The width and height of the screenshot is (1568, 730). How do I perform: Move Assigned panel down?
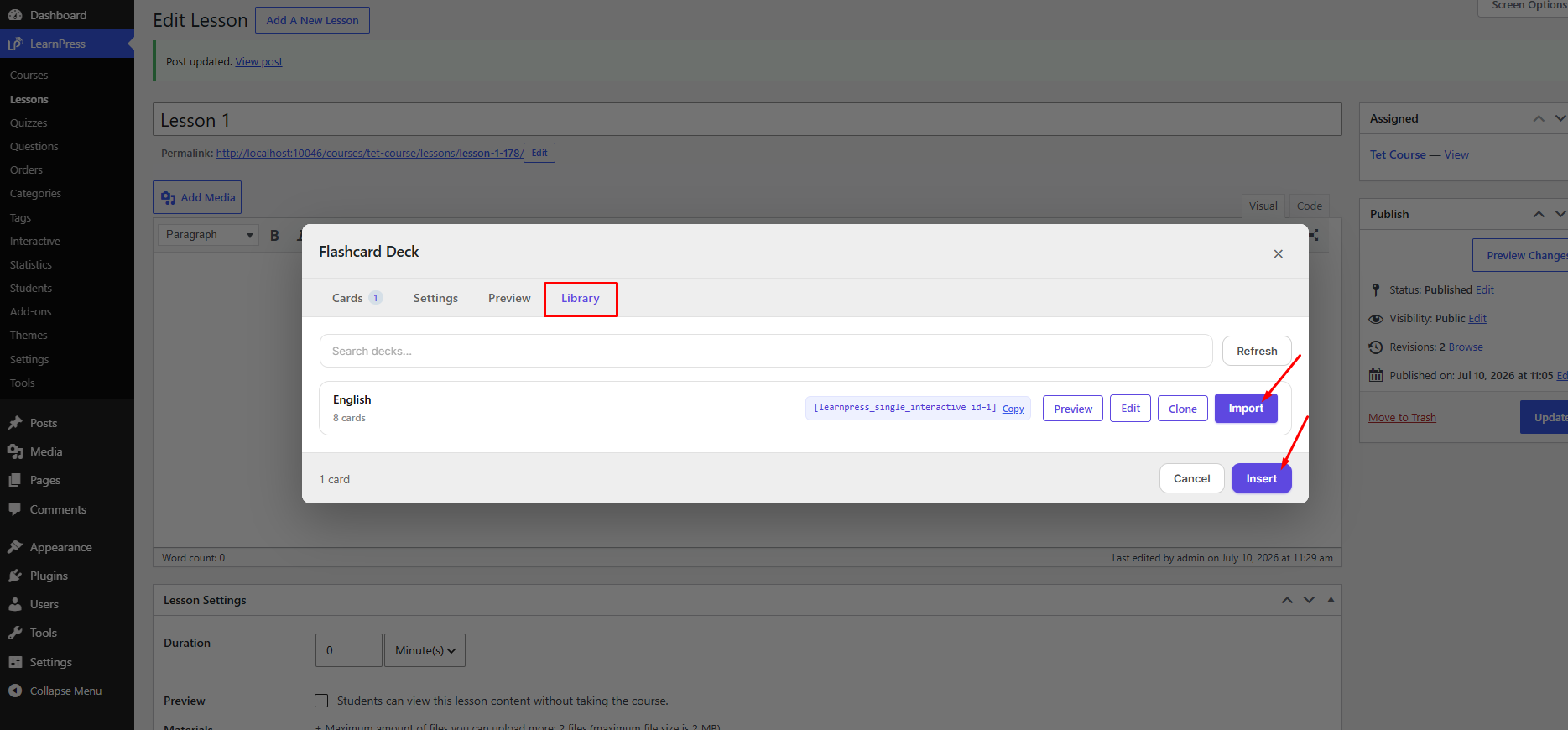[1560, 118]
